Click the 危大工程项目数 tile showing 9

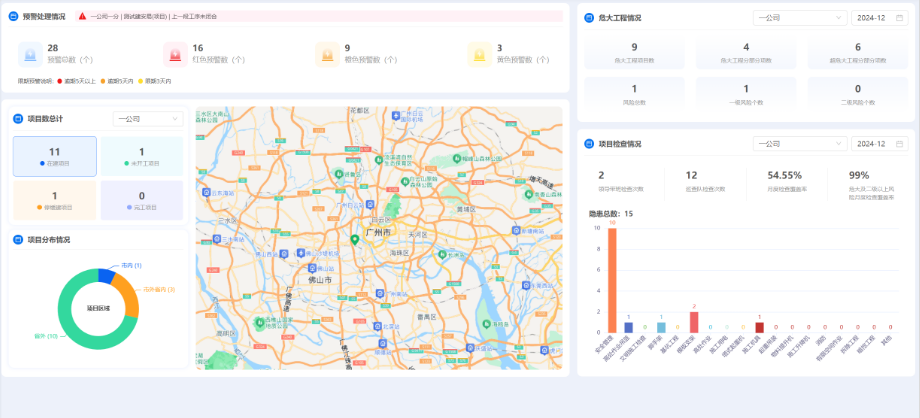pyautogui.click(x=634, y=53)
